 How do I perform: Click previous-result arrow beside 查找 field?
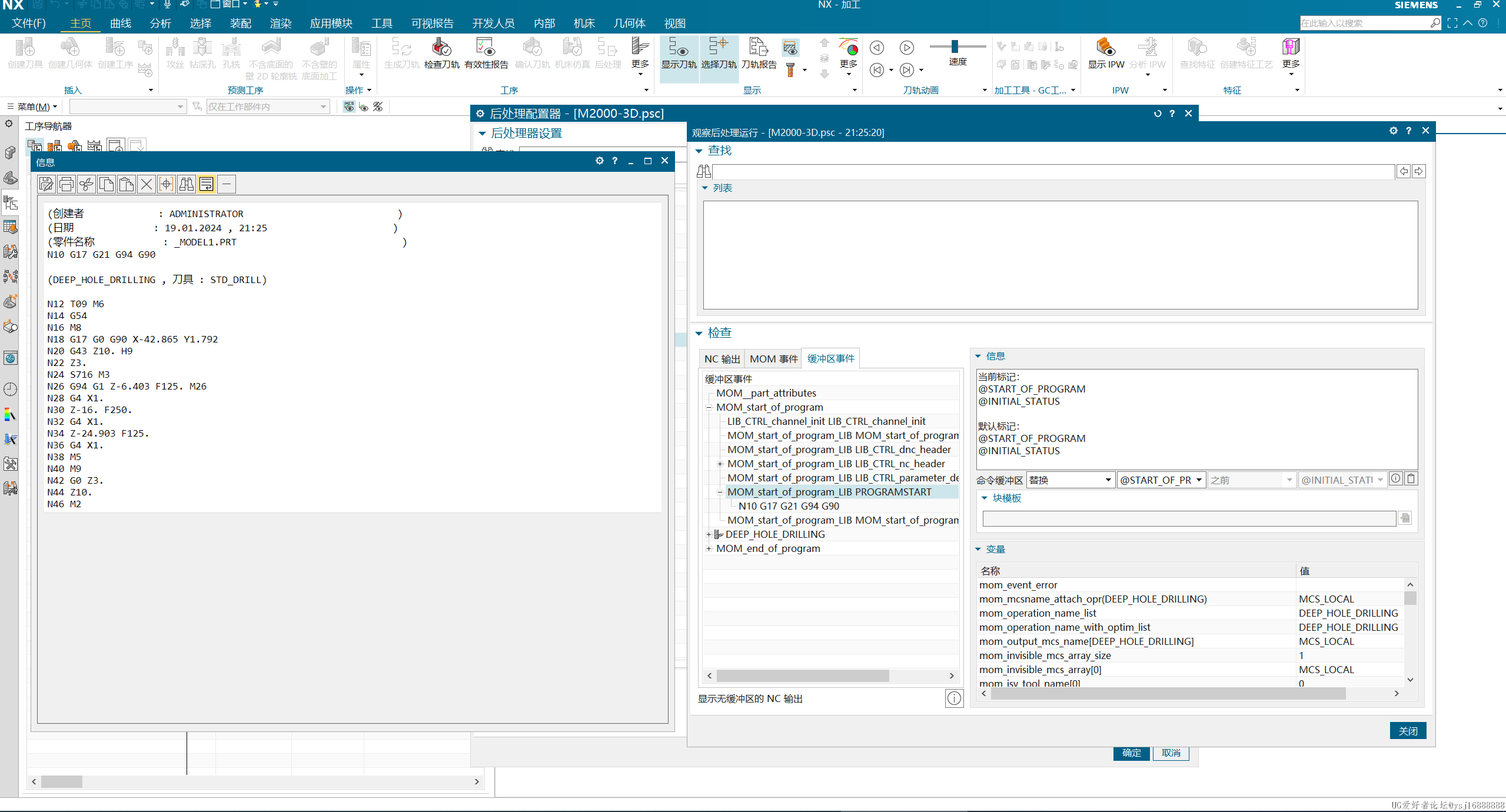click(1404, 171)
